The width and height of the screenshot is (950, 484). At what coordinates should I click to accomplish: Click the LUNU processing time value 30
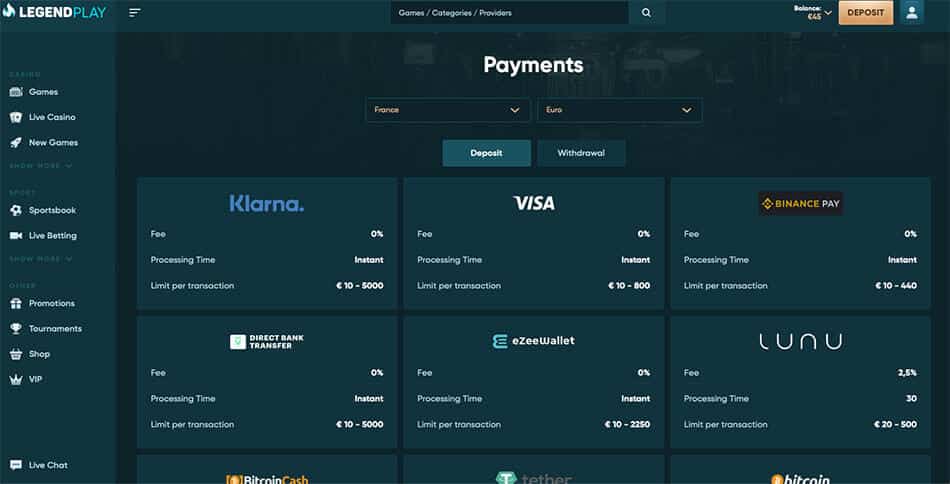[x=911, y=399]
